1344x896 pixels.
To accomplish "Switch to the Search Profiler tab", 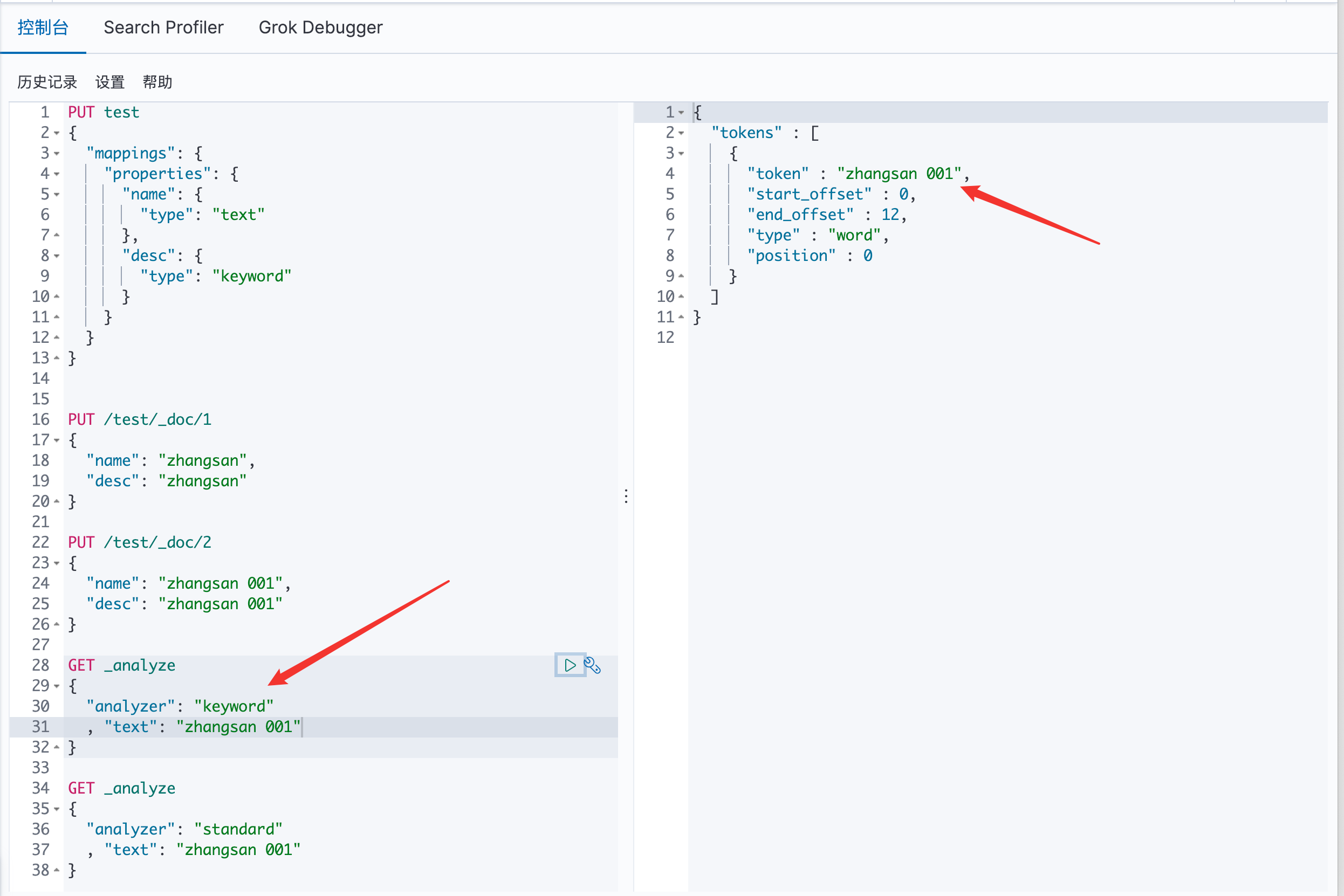I will tap(163, 27).
